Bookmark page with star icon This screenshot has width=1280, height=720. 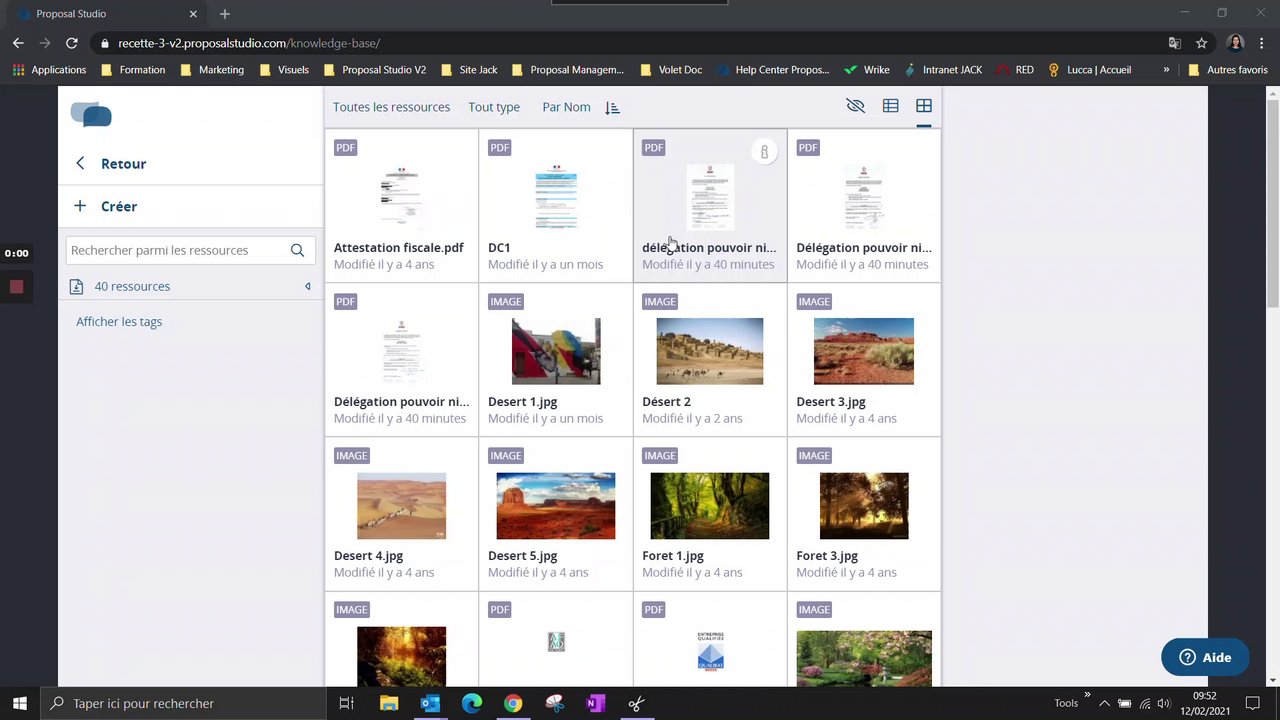[x=1201, y=43]
